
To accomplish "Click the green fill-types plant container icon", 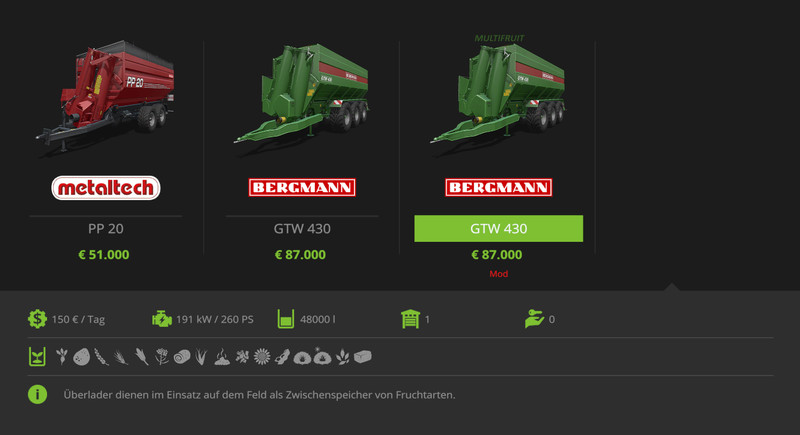I will [37, 356].
